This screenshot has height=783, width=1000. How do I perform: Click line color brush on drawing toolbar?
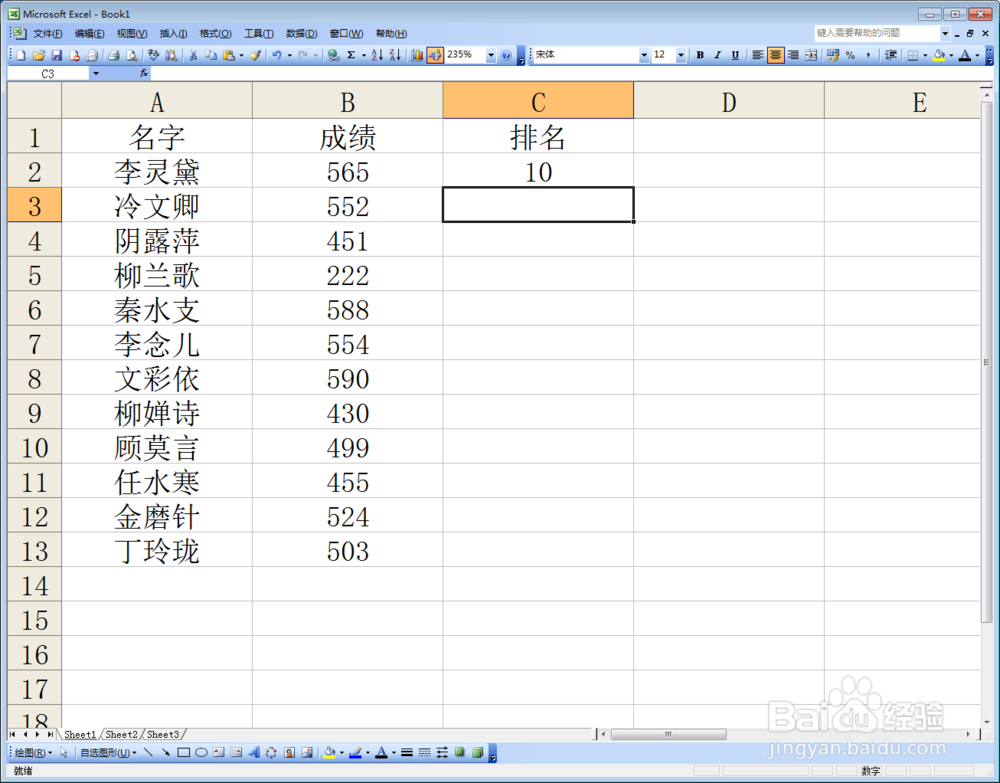pos(355,752)
